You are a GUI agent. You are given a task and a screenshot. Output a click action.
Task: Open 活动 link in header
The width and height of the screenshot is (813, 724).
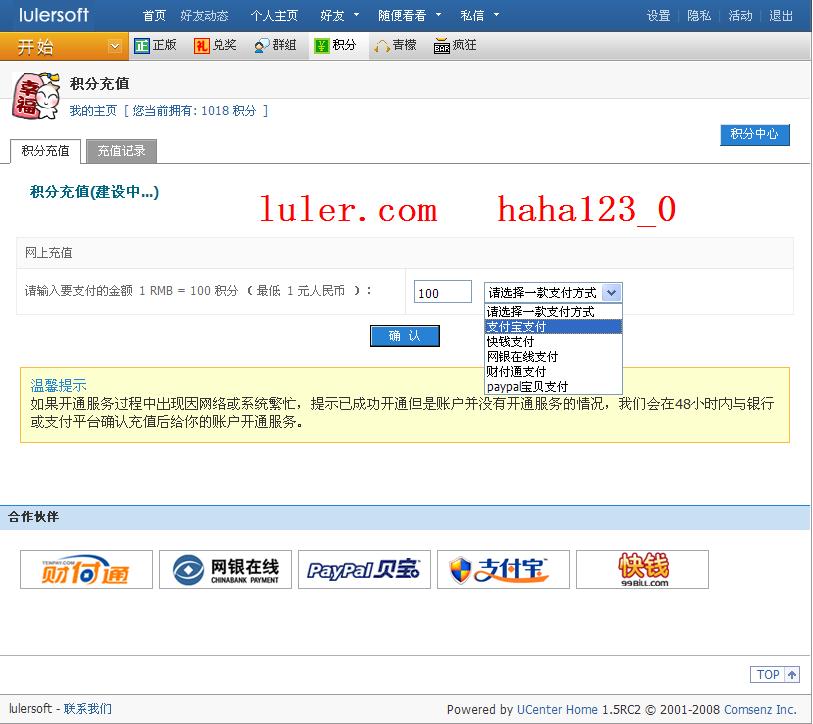(x=740, y=16)
